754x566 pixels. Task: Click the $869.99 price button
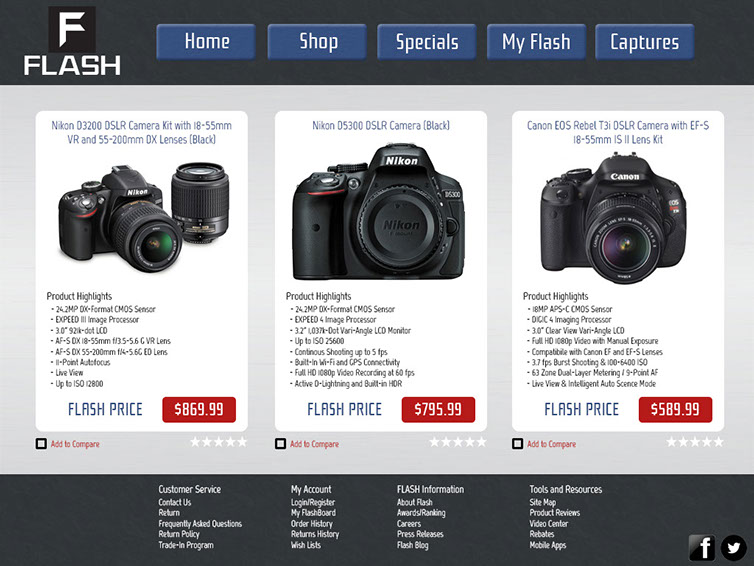(199, 410)
